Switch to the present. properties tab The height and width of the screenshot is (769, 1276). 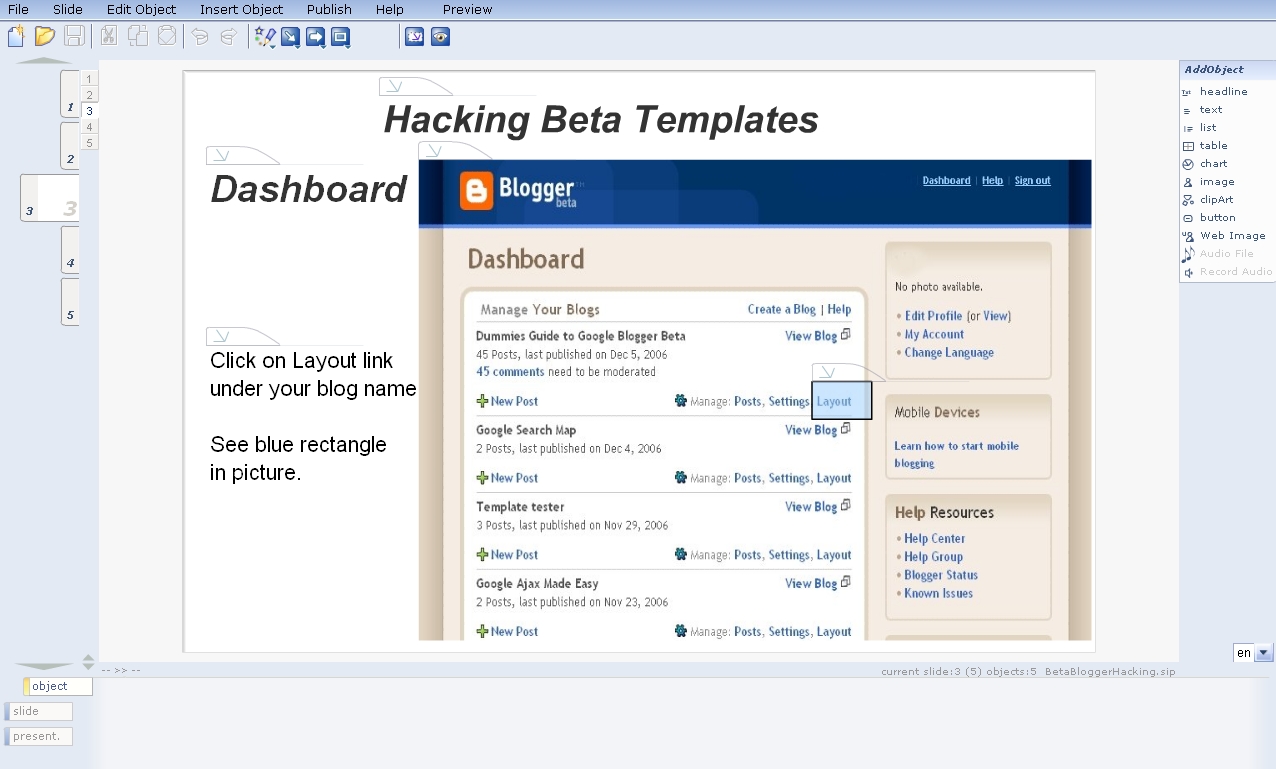[x=39, y=736]
